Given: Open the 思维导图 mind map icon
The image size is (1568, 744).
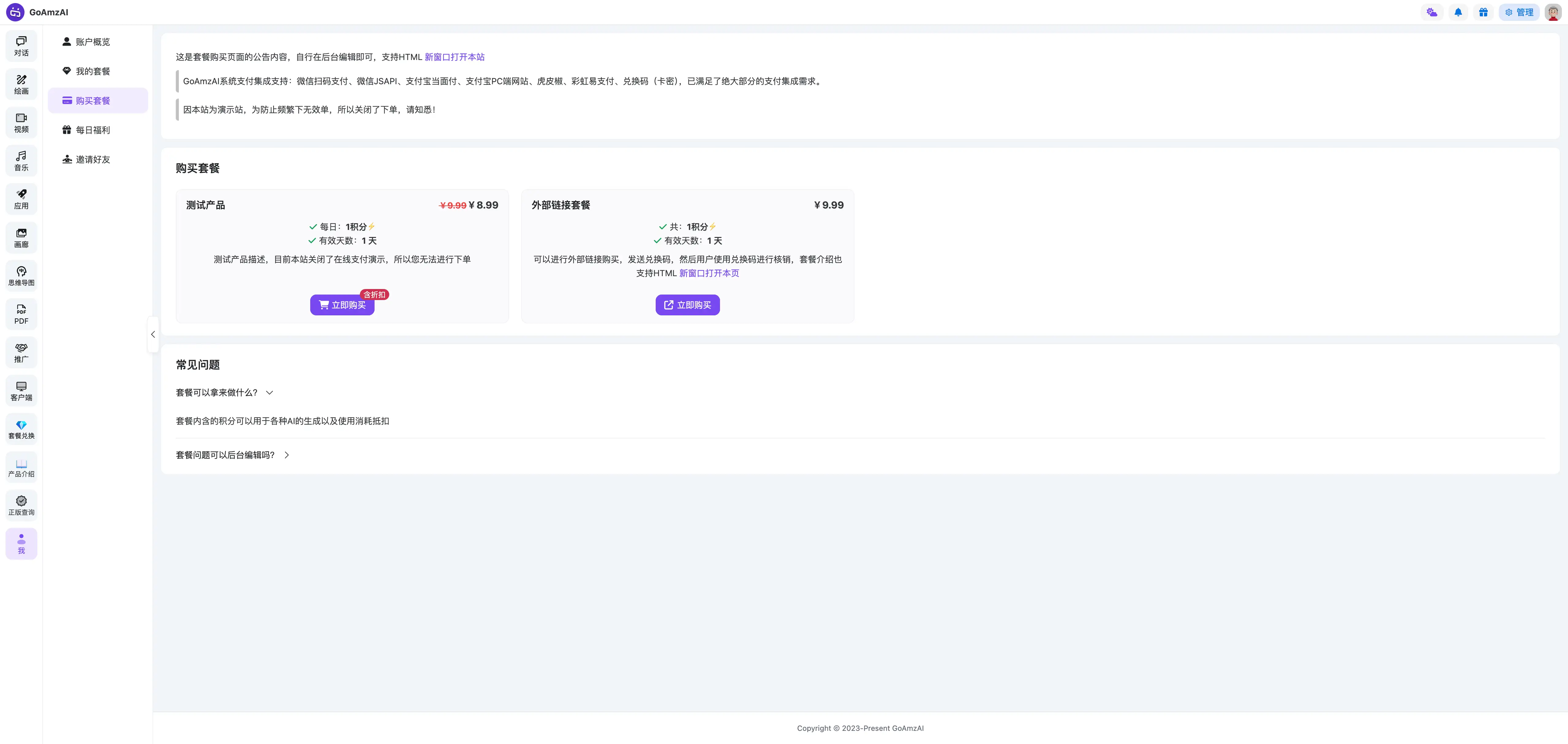Looking at the screenshot, I should pos(21,276).
